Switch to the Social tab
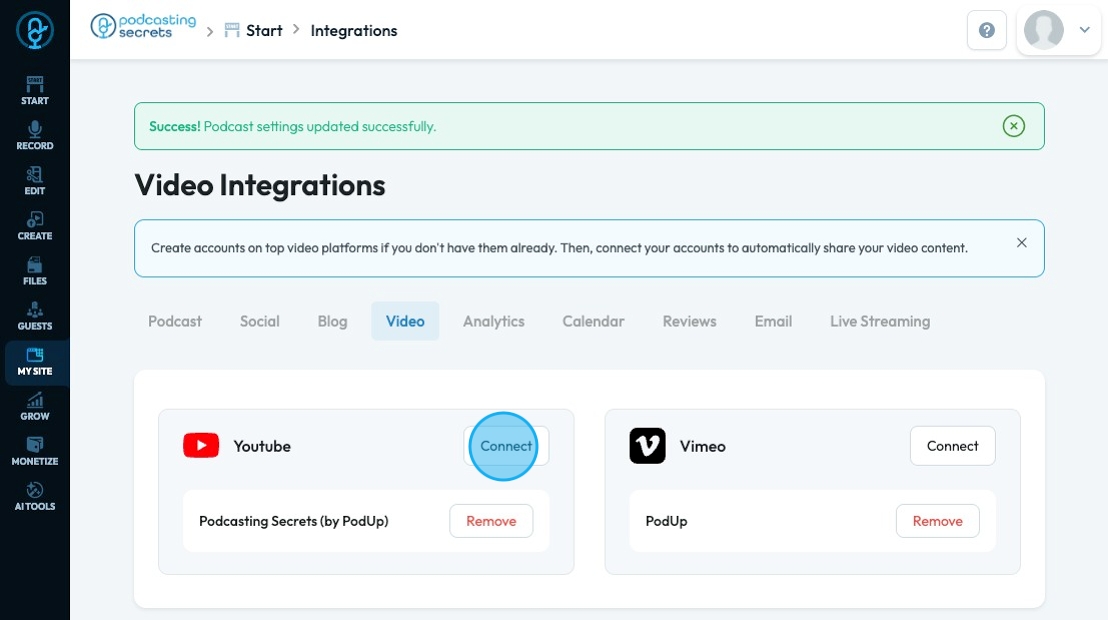 [260, 321]
